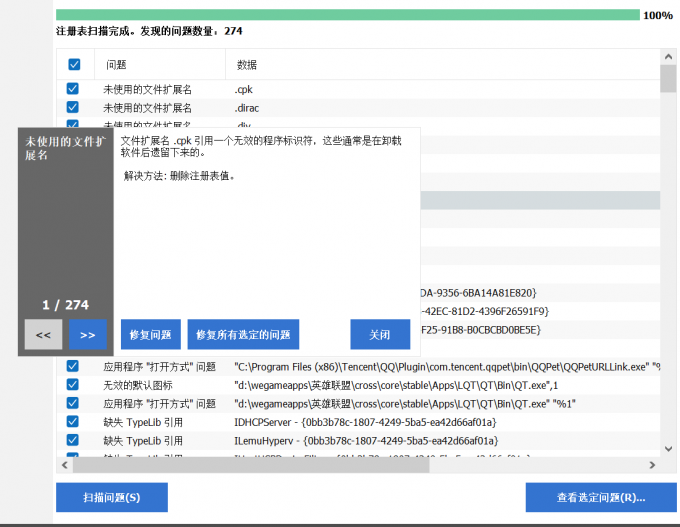Image resolution: width=680 pixels, height=527 pixels.
Task: Click the 无效的默认图标 issue text
Action: pyautogui.click(x=138, y=385)
